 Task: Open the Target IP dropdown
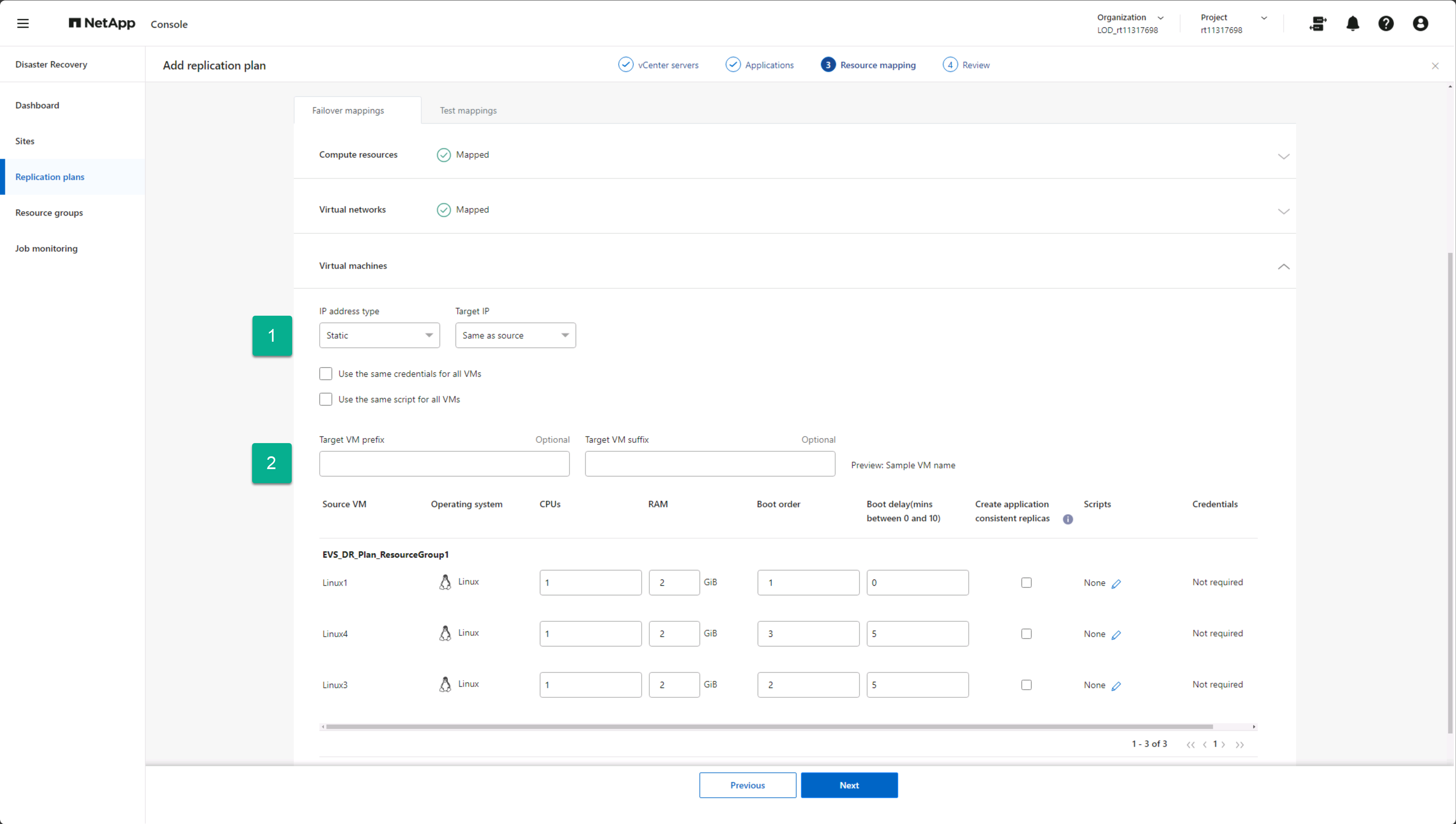(x=515, y=336)
